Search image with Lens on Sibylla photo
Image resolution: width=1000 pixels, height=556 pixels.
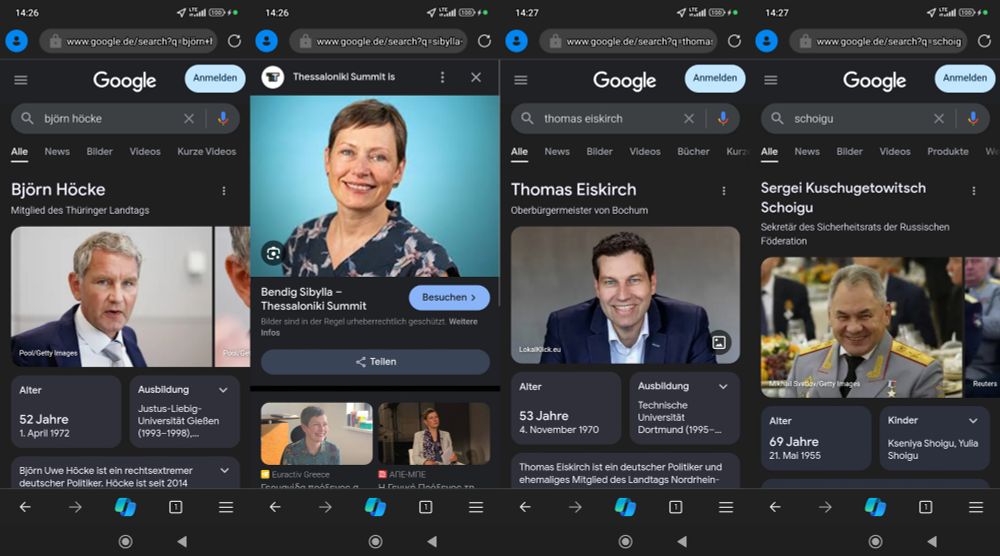tap(273, 253)
